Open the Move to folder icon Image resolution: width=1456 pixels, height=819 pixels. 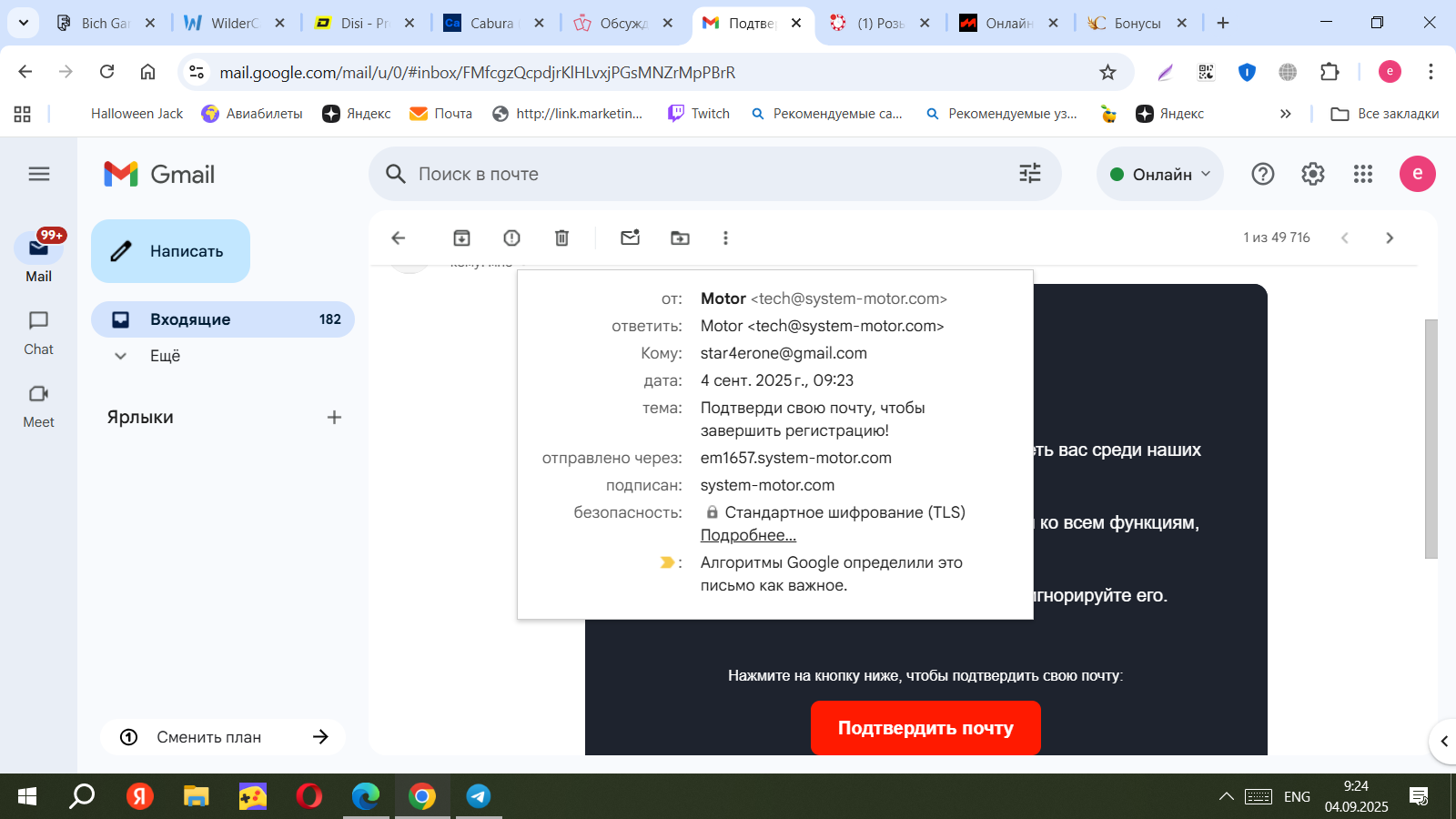pyautogui.click(x=680, y=238)
